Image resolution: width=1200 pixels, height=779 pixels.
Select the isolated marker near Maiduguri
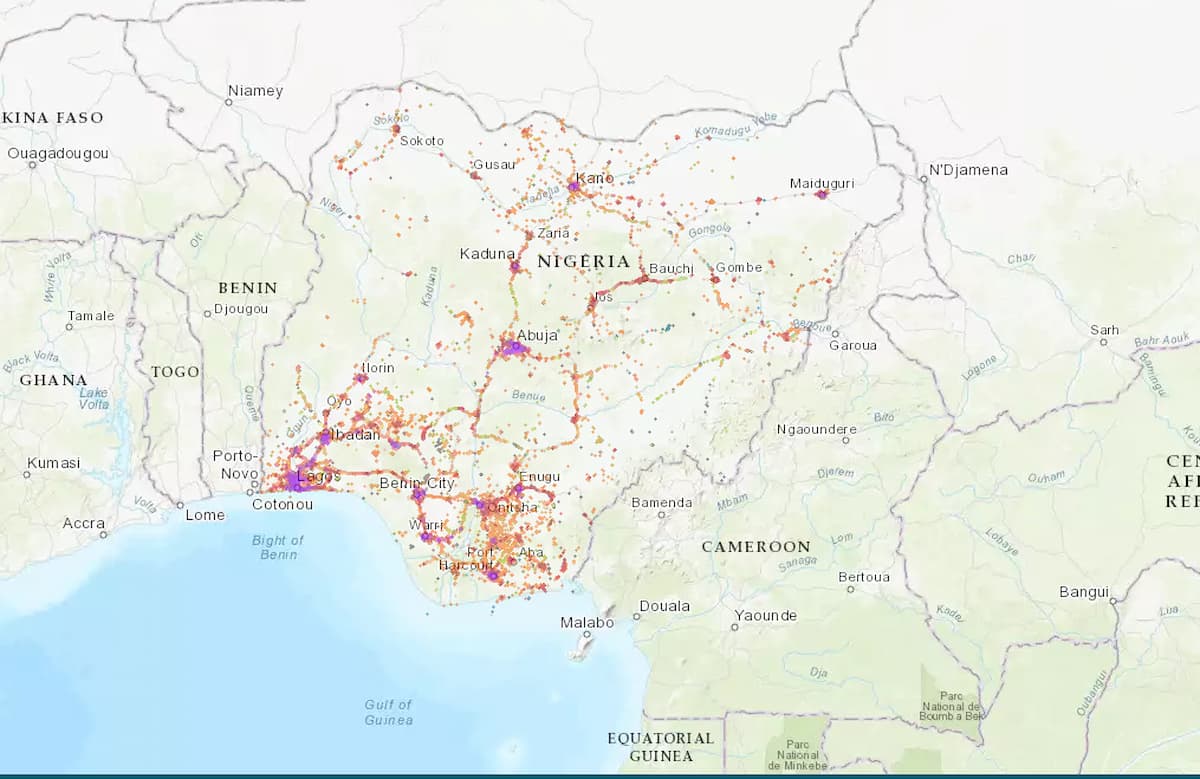click(822, 193)
